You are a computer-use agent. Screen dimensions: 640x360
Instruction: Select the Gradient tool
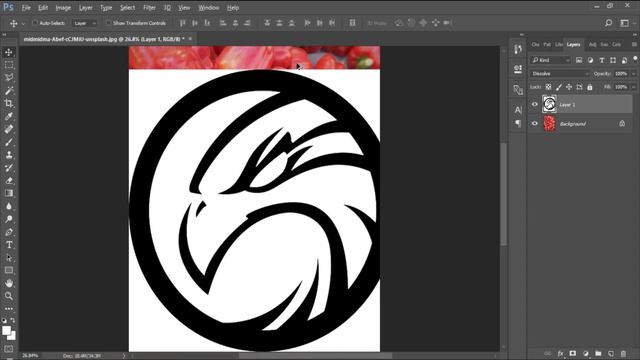point(9,193)
